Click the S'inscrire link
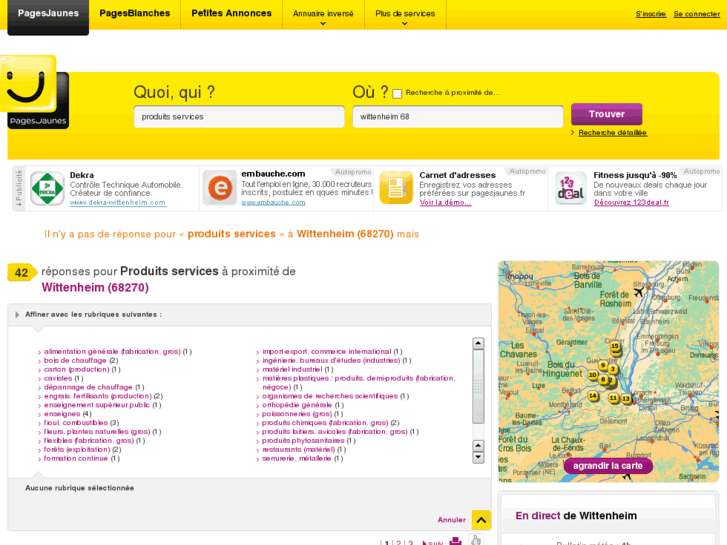This screenshot has width=727, height=545. click(651, 14)
